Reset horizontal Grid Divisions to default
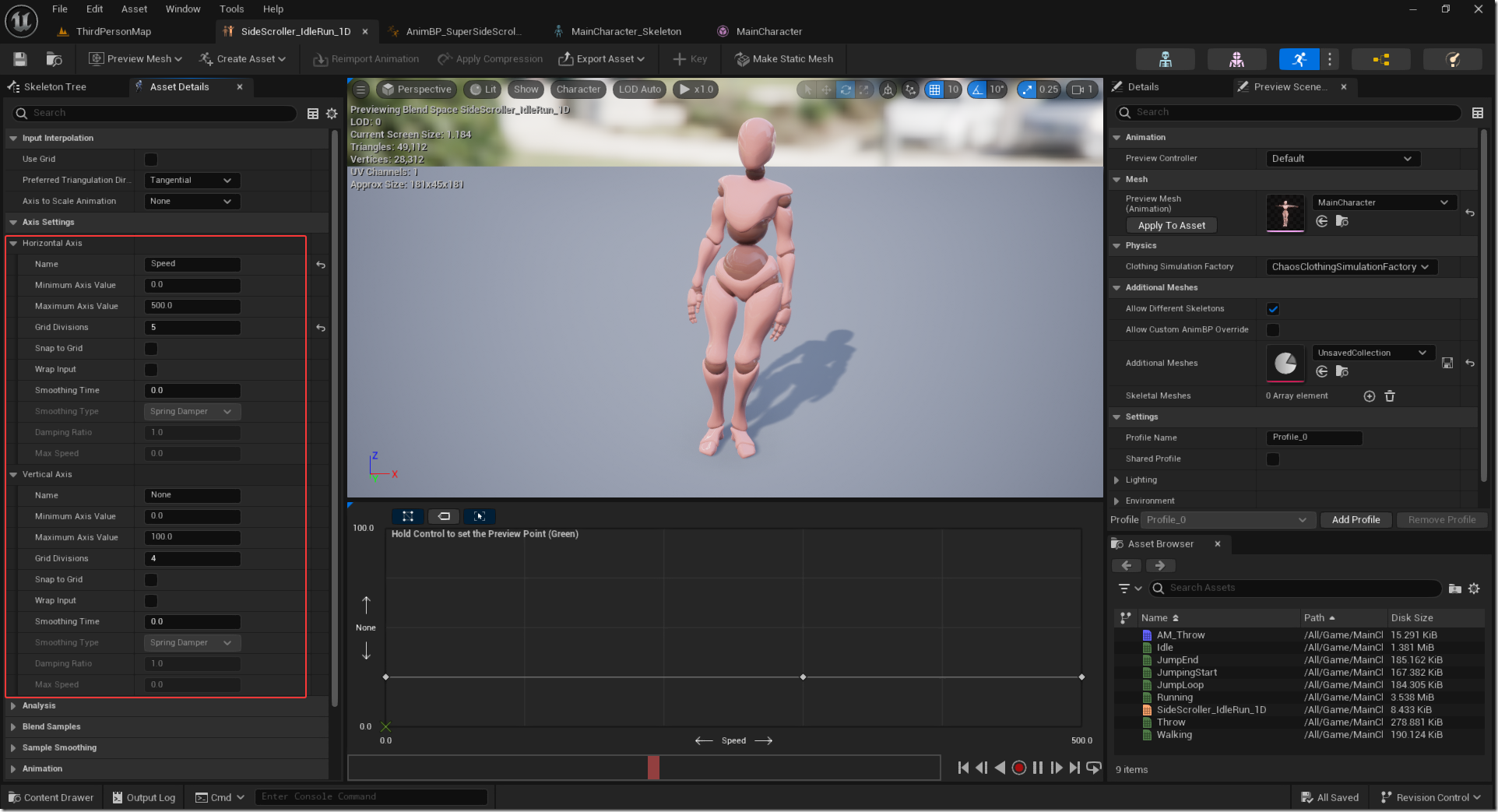The height and width of the screenshot is (812, 1498). point(321,328)
